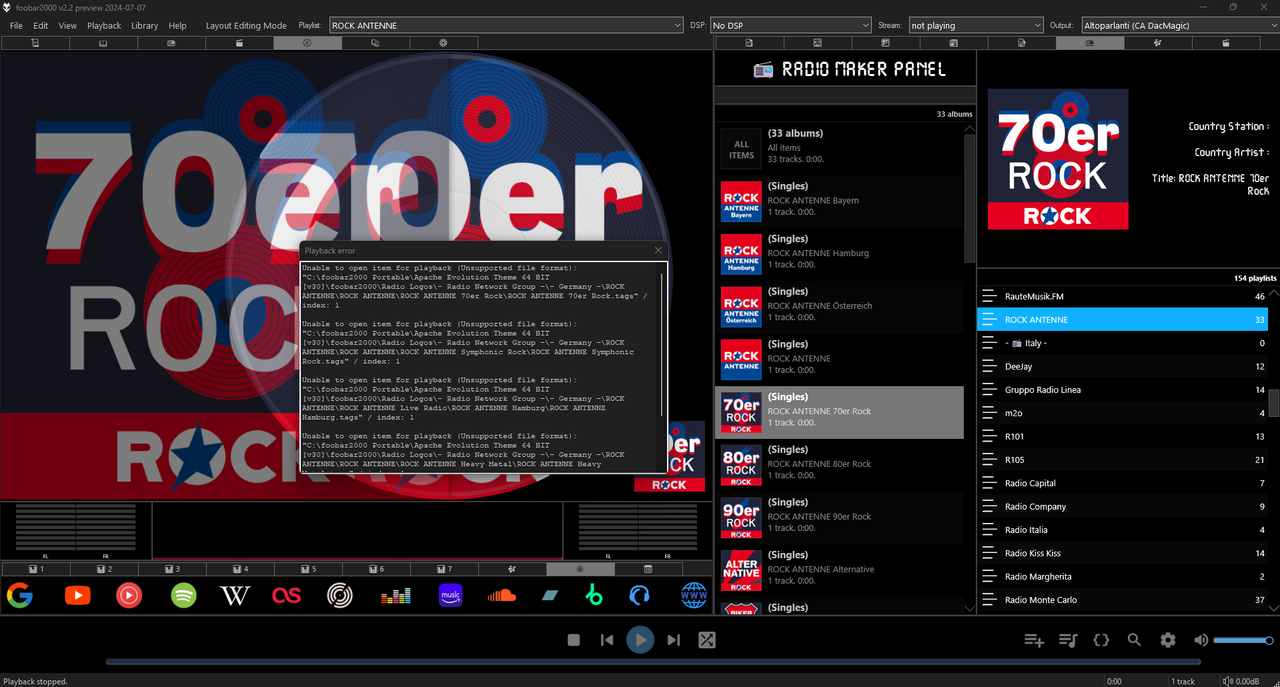Open the Deezer equalizer-bars icon
Screen dimensions: 1280x687
tap(396, 596)
